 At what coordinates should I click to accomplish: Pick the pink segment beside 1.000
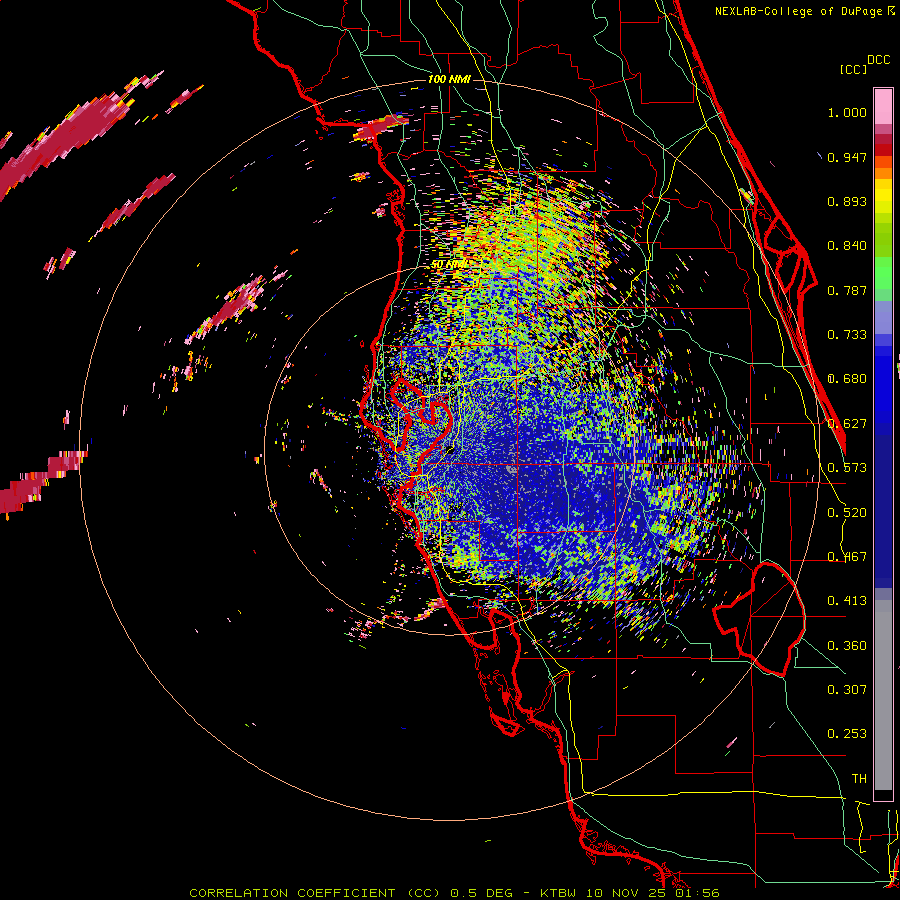click(883, 107)
